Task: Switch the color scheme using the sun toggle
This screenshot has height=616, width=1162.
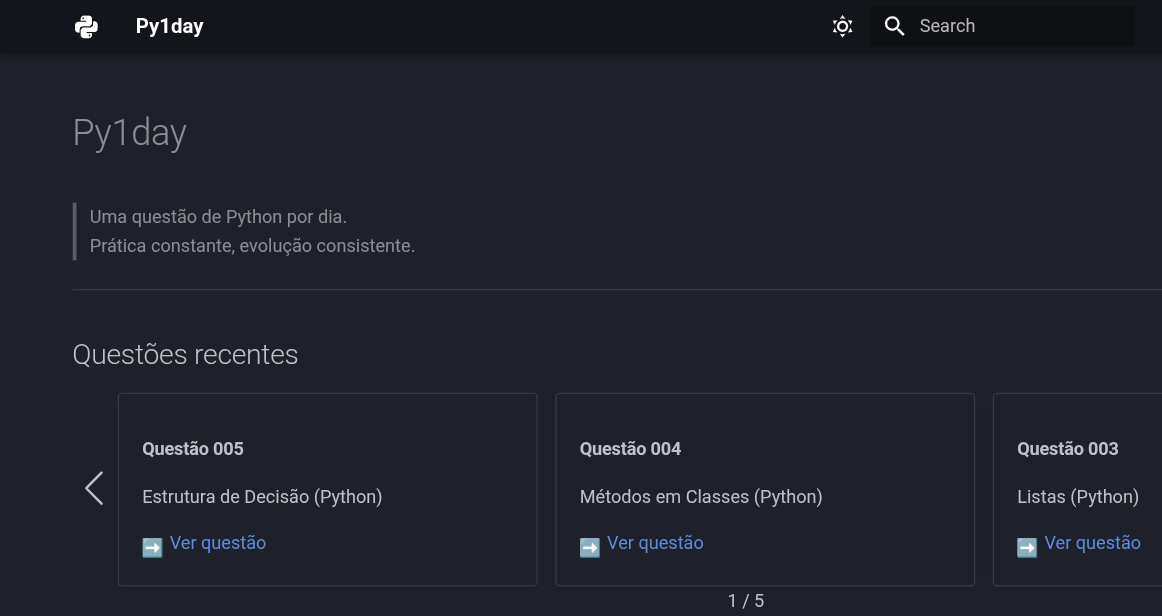Action: tap(842, 26)
